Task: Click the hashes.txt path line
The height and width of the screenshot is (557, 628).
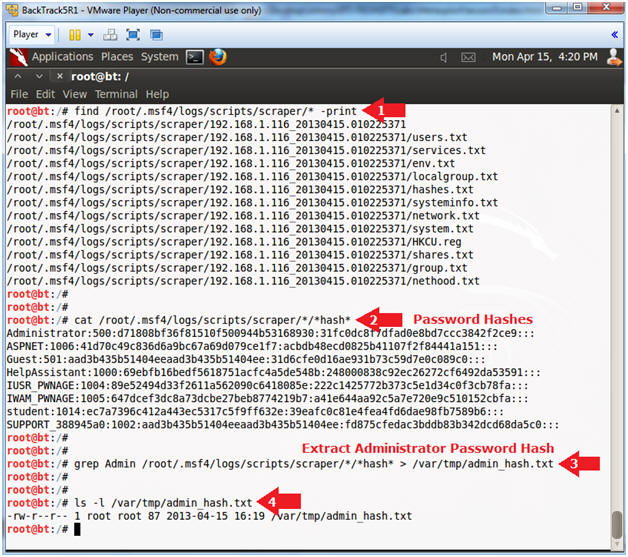Action: [240, 190]
